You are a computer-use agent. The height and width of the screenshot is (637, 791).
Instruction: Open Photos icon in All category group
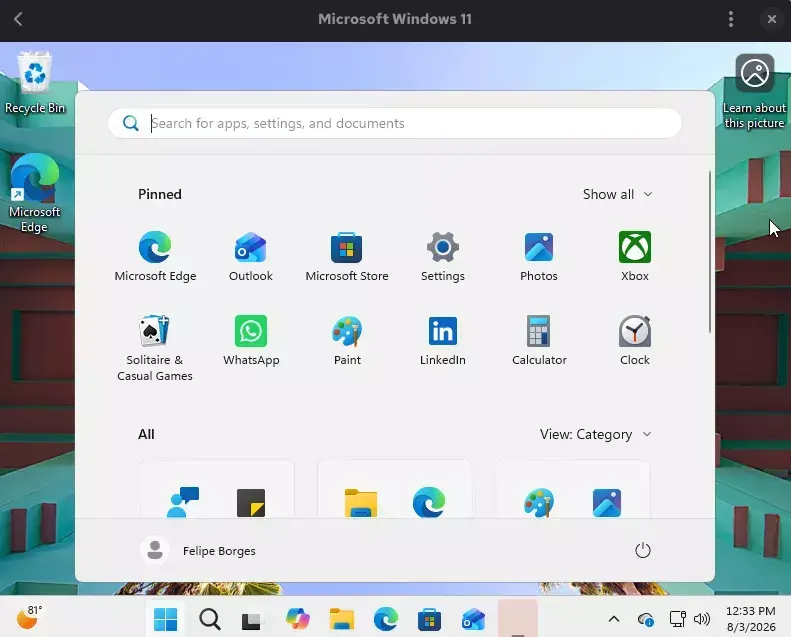(x=607, y=502)
